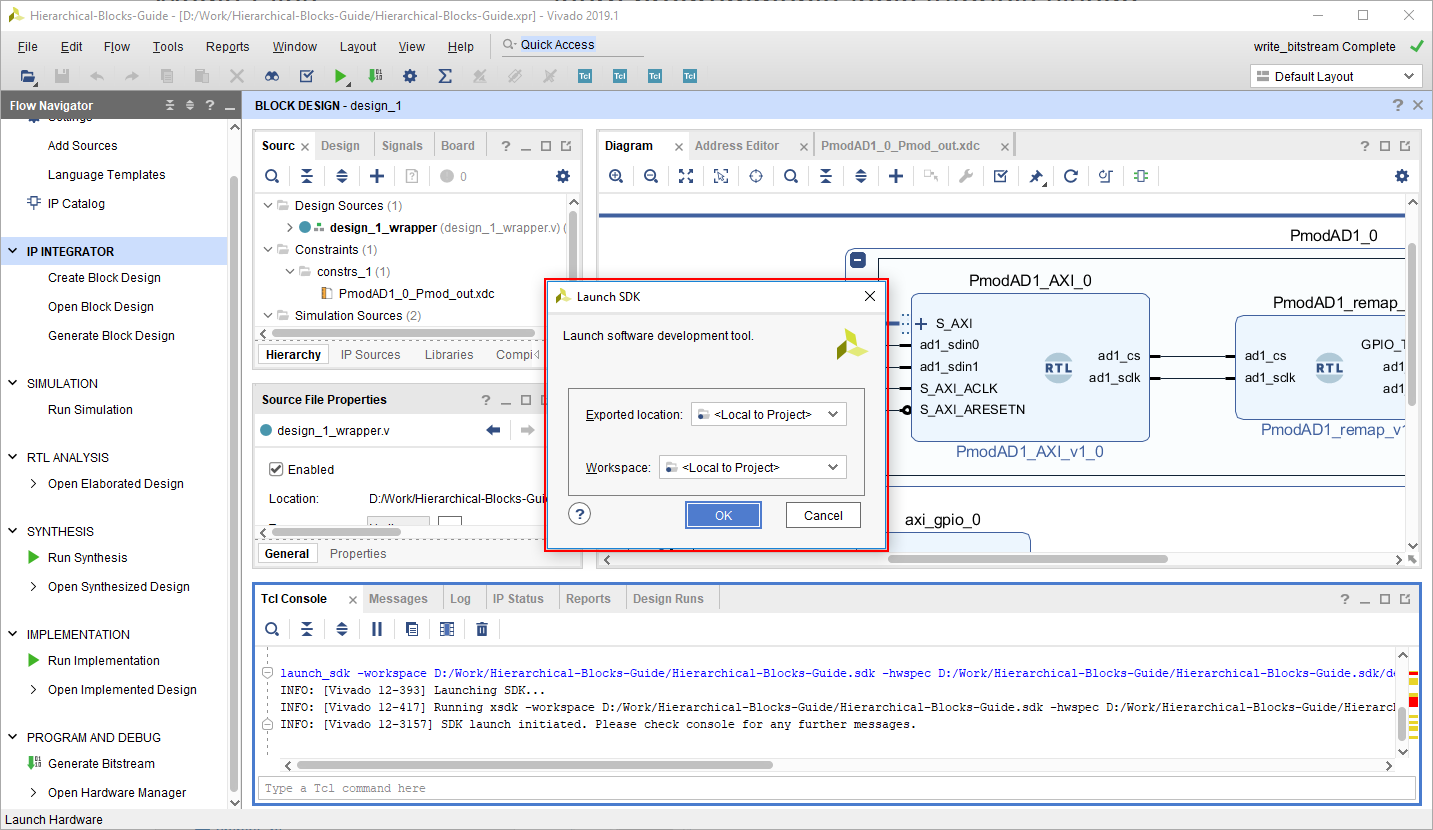
Task: Click the wrench icon in Diagram toolbar
Action: pos(966,176)
